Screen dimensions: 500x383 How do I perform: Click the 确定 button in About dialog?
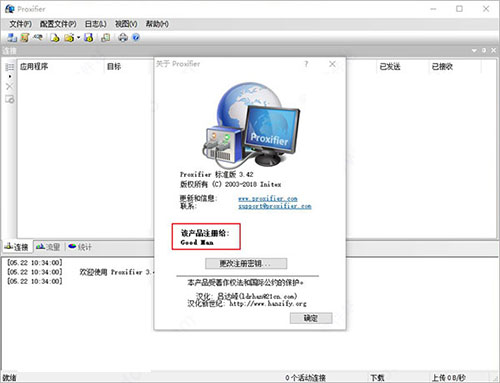click(311, 318)
